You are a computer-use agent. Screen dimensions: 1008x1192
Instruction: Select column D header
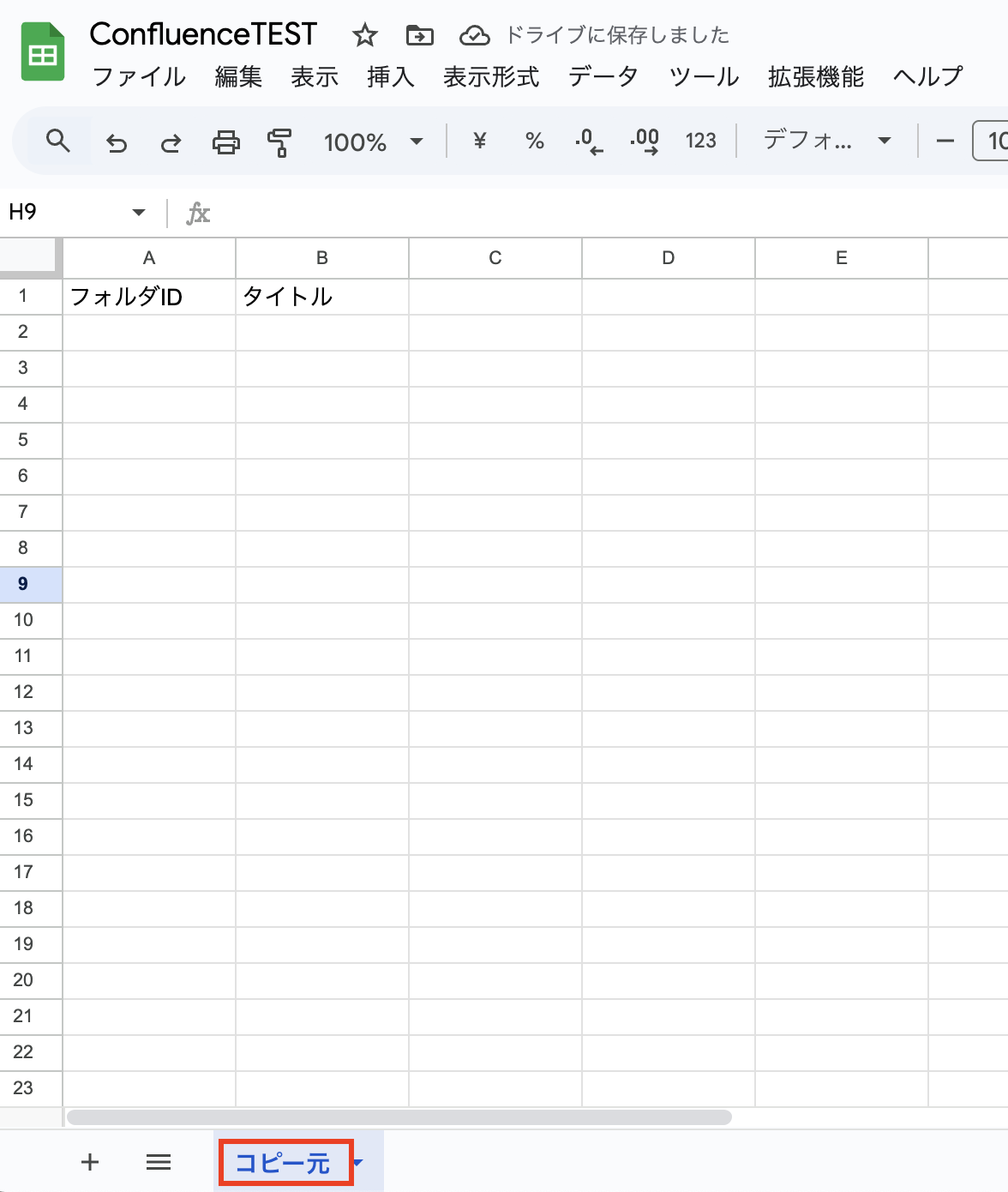tap(669, 258)
